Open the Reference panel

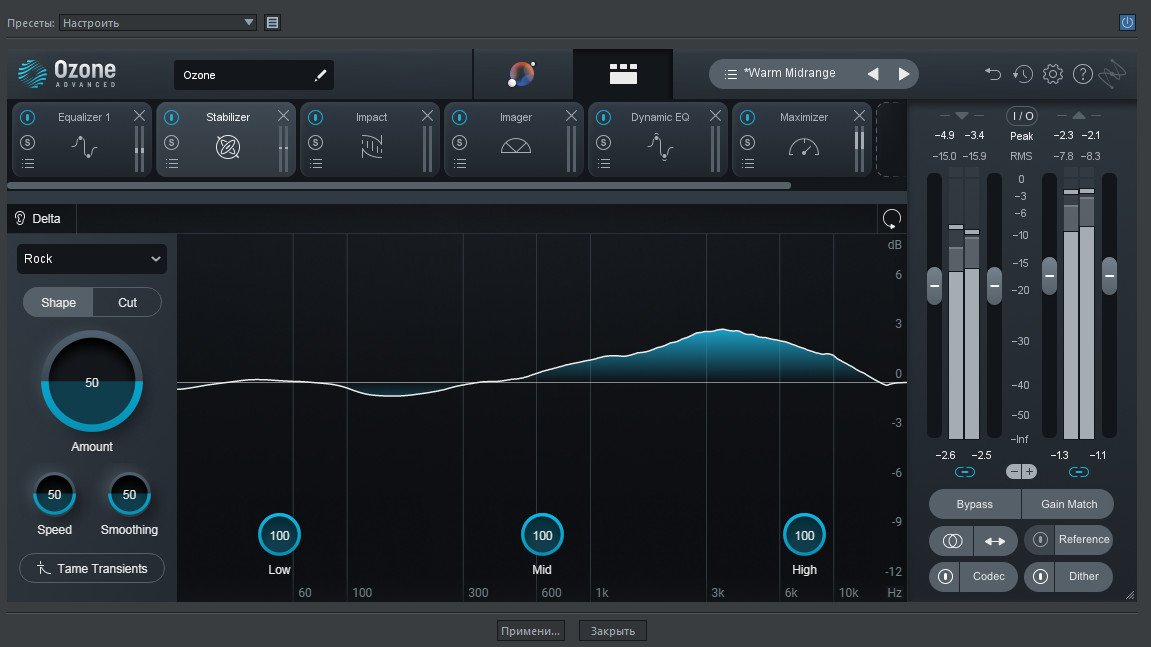[x=1083, y=540]
